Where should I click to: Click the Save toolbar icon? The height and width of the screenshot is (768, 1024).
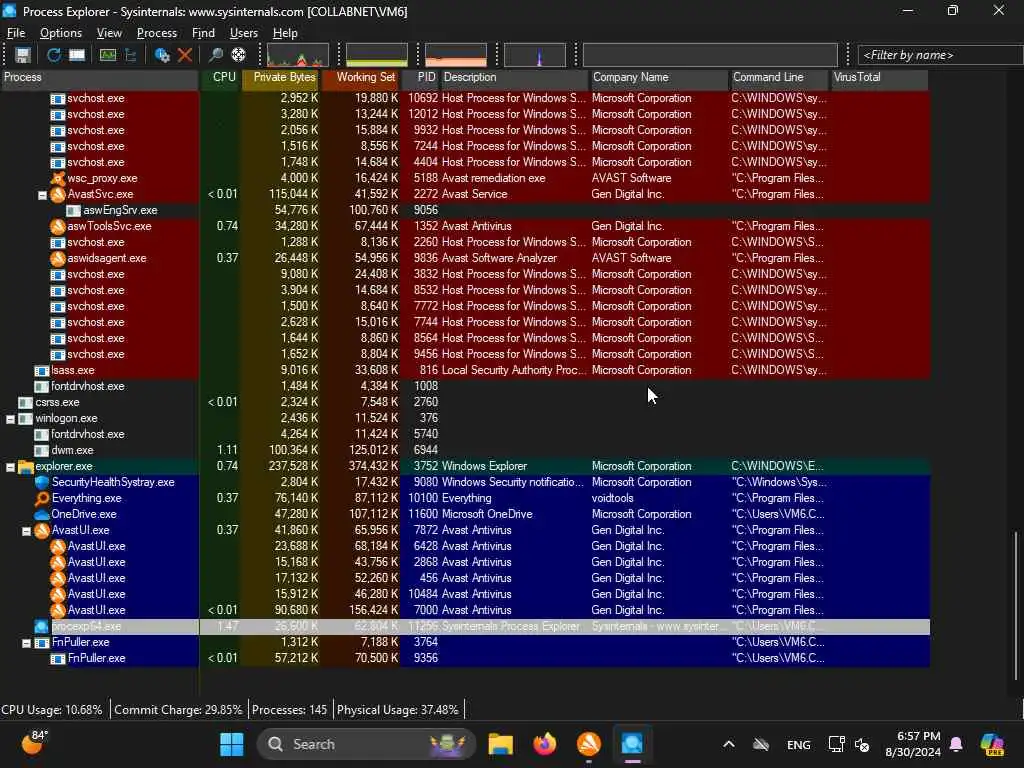pos(23,56)
